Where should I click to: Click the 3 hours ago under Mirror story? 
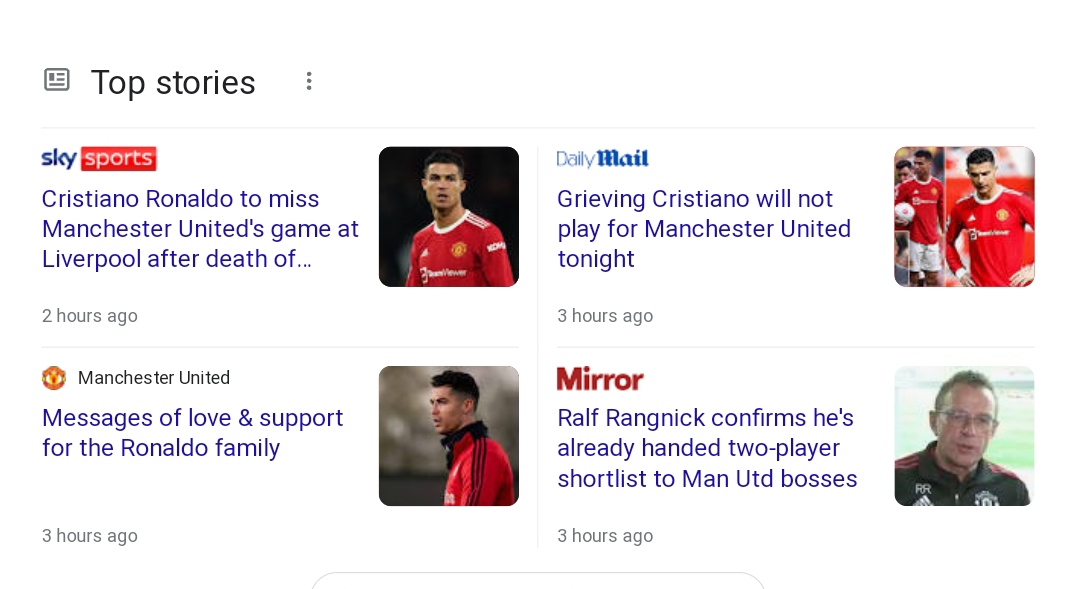605,535
